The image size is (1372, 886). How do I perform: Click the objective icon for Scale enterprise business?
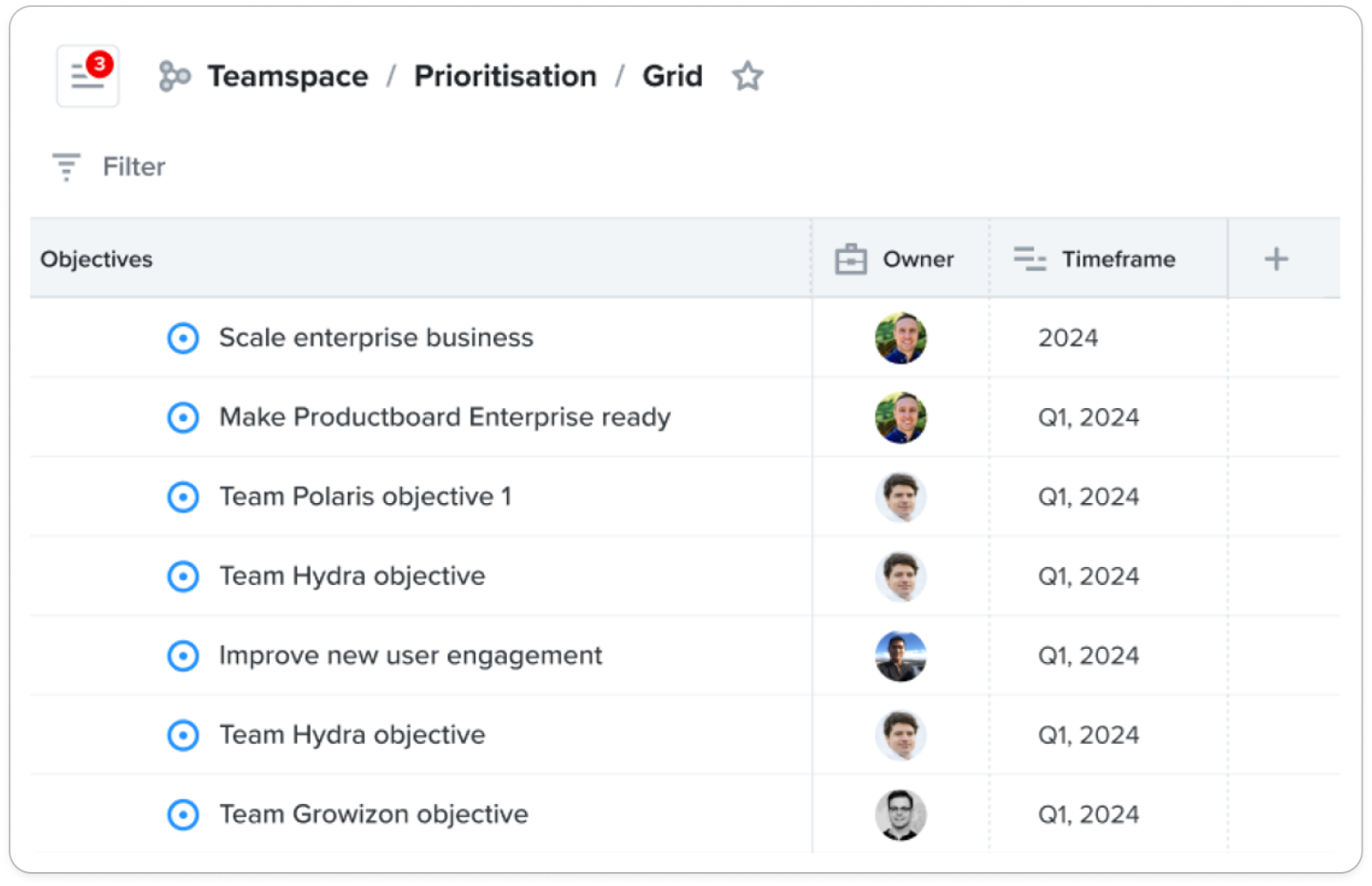pyautogui.click(x=183, y=338)
